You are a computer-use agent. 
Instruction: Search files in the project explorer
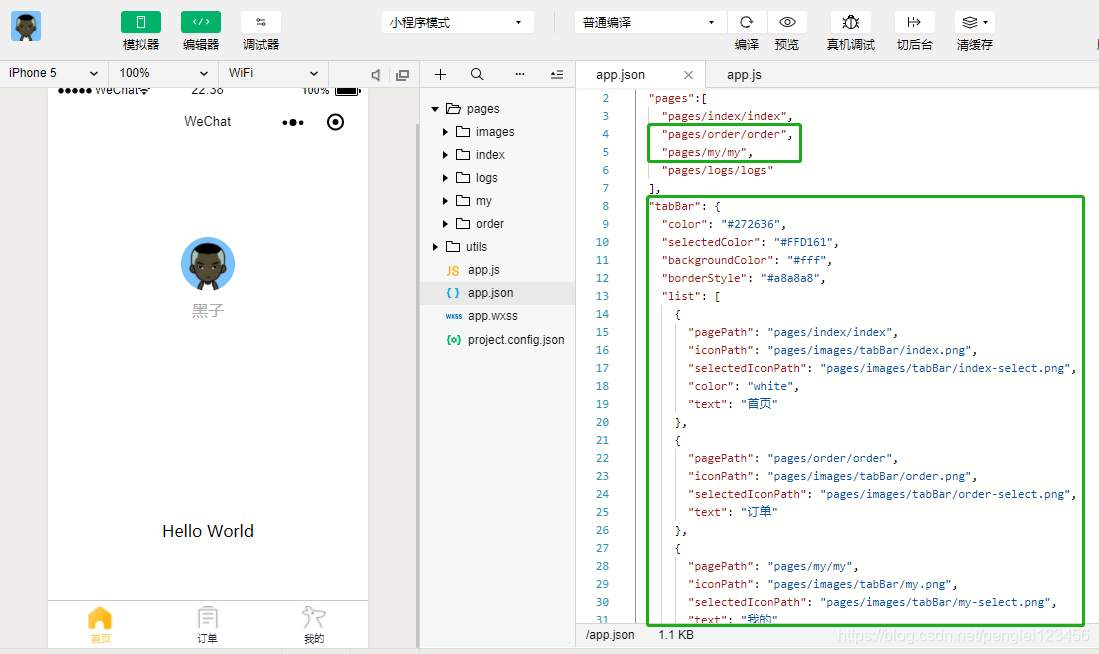pos(477,74)
